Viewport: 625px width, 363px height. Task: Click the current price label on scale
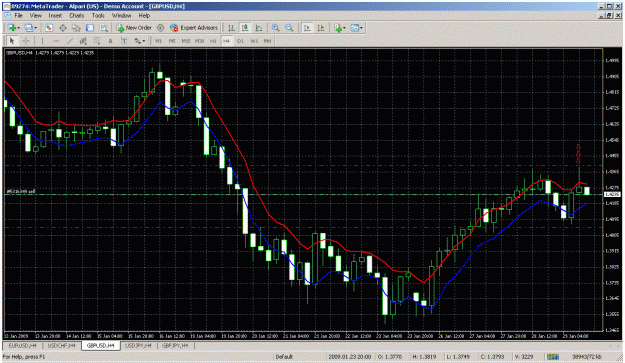(x=612, y=194)
